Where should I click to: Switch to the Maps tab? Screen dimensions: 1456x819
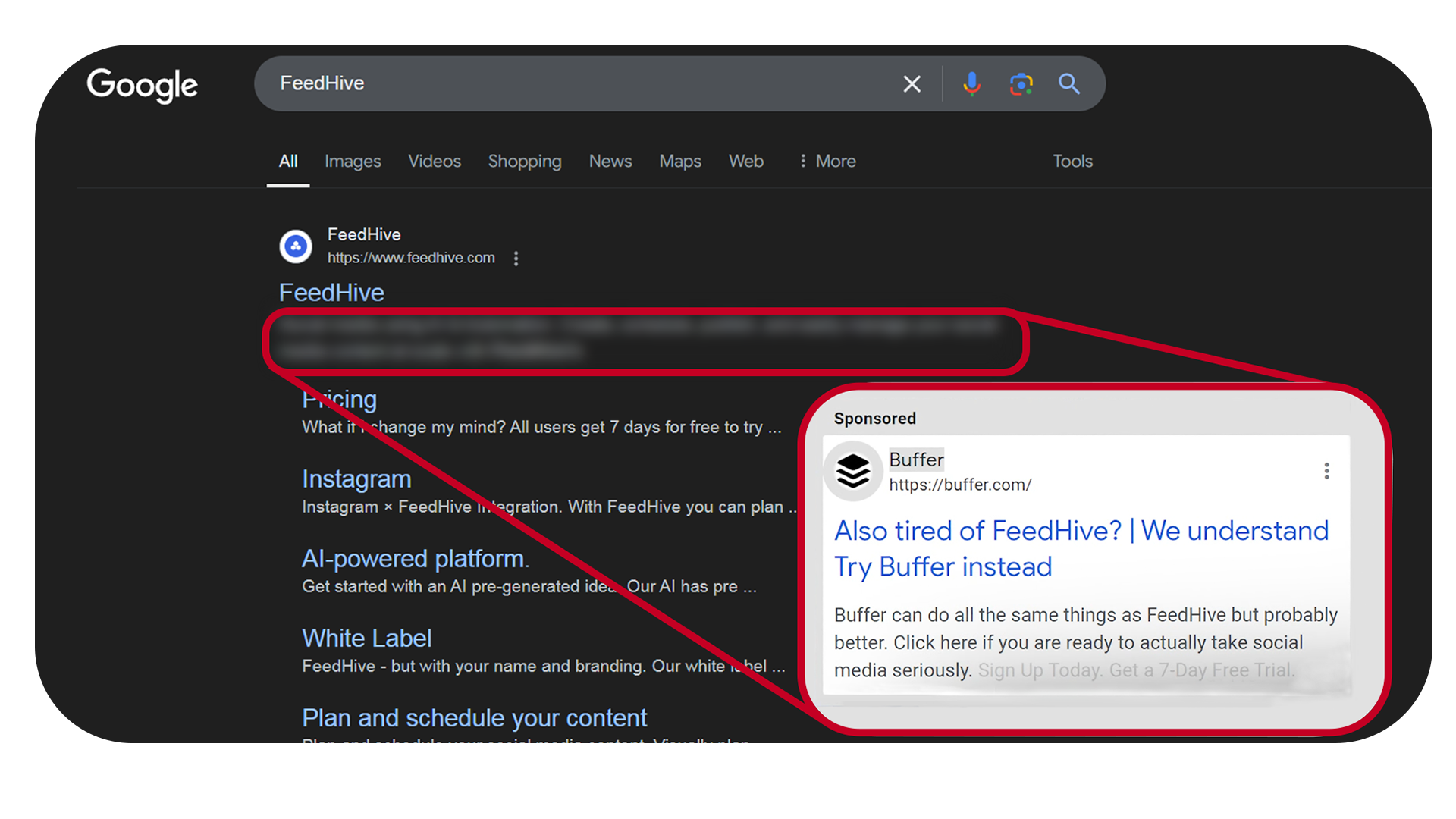(x=680, y=162)
